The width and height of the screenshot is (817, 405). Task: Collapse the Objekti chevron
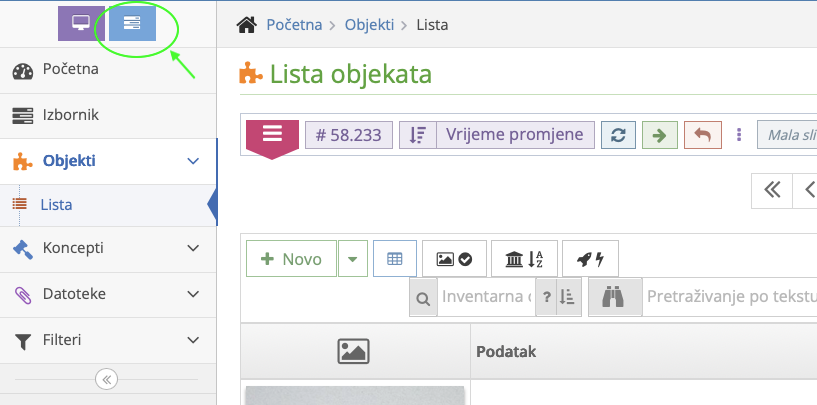(193, 161)
